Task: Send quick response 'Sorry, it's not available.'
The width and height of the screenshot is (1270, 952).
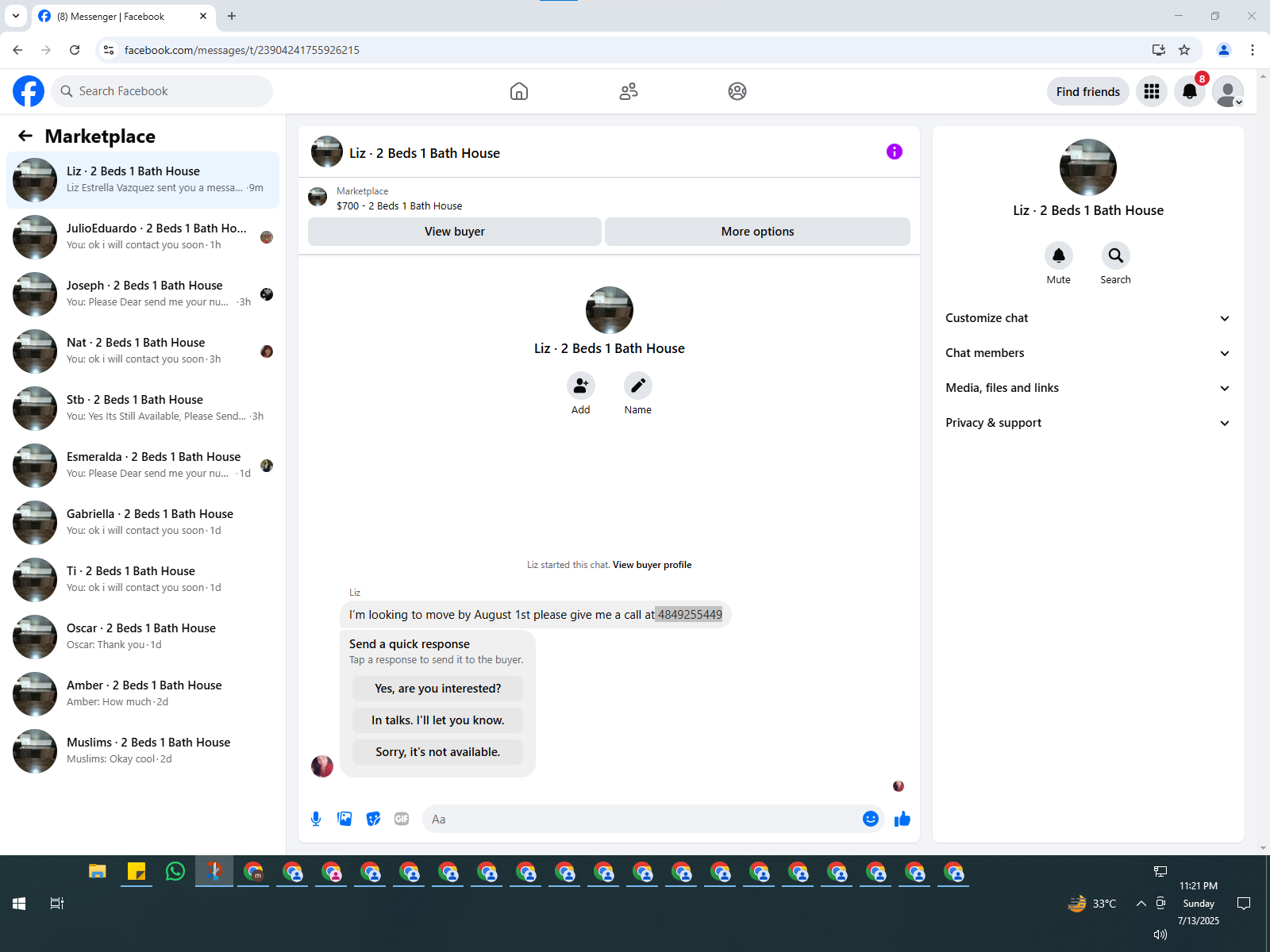Action: [437, 752]
